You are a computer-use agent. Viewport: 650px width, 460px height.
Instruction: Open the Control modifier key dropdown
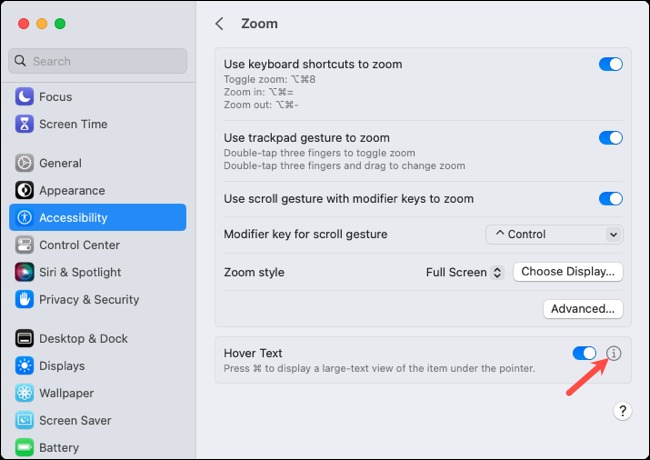554,235
